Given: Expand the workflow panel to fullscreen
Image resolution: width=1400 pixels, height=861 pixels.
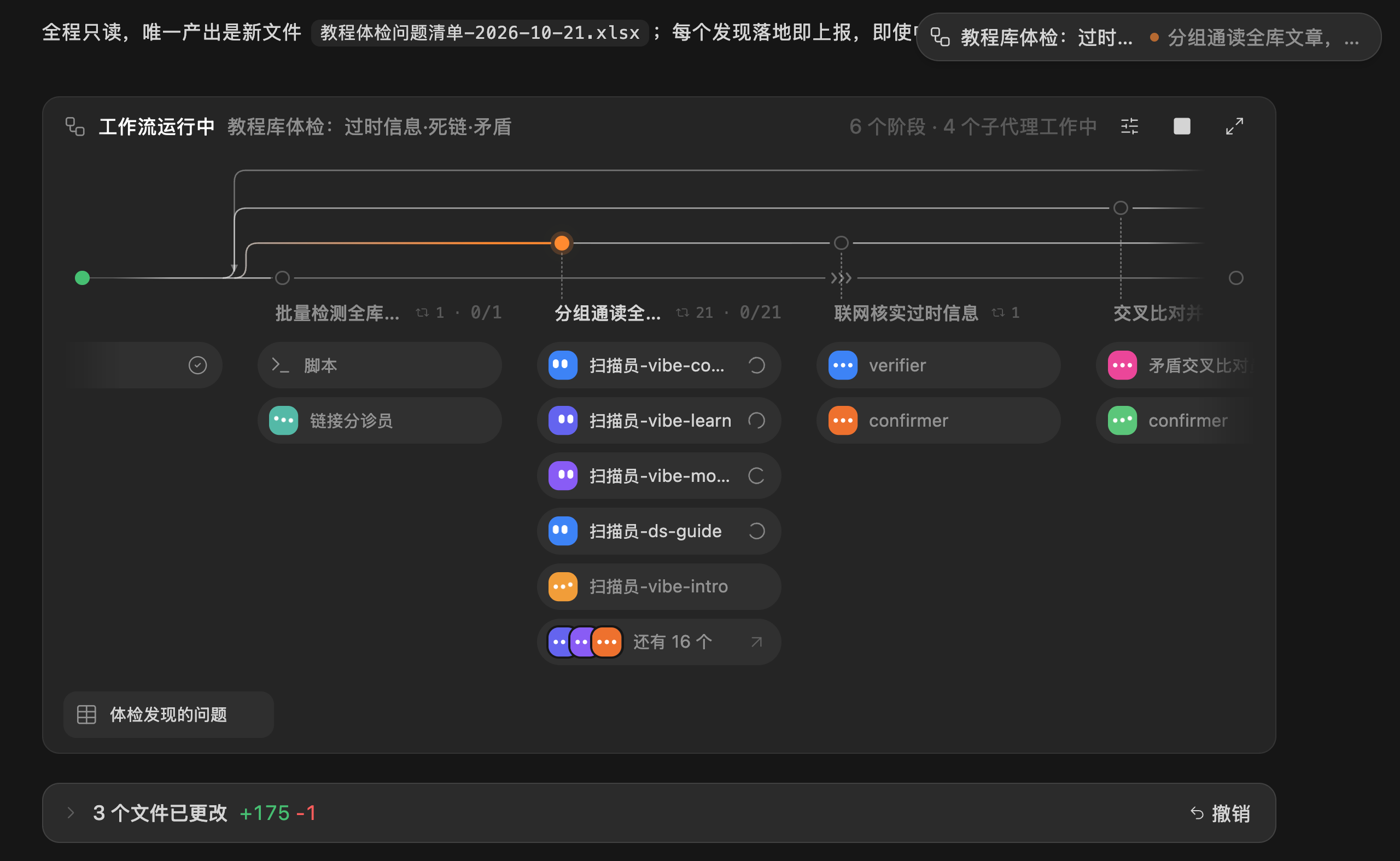Looking at the screenshot, I should (1234, 126).
